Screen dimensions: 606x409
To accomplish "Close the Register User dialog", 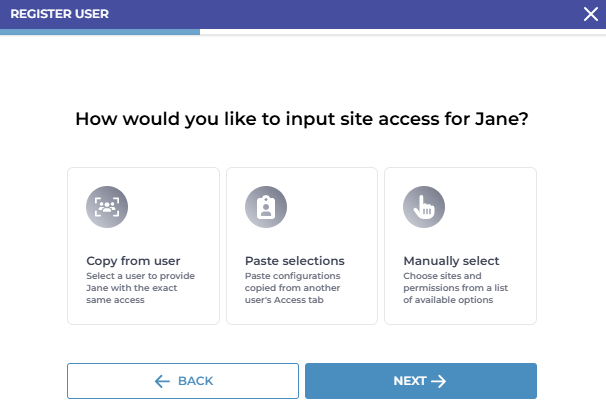I will coord(590,14).
